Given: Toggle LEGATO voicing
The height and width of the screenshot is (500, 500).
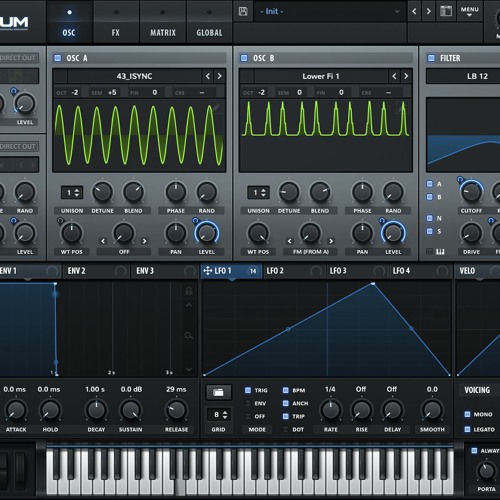Looking at the screenshot, I should 467,429.
